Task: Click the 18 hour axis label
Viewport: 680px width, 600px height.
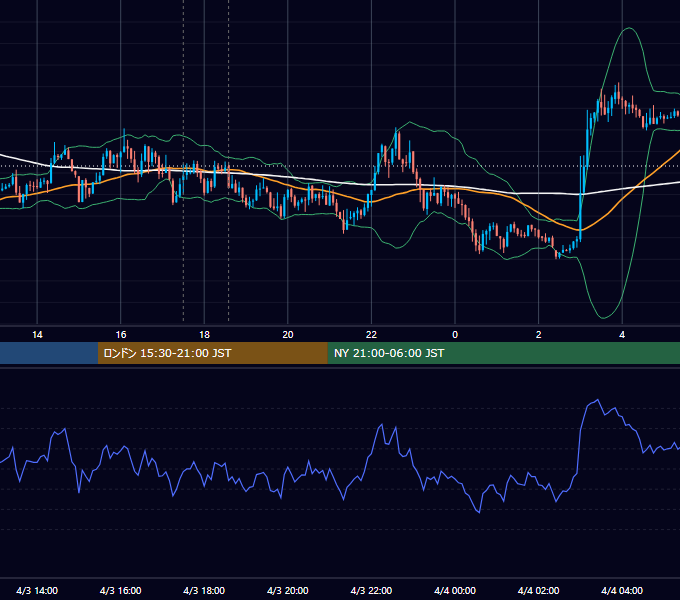Action: click(x=204, y=335)
